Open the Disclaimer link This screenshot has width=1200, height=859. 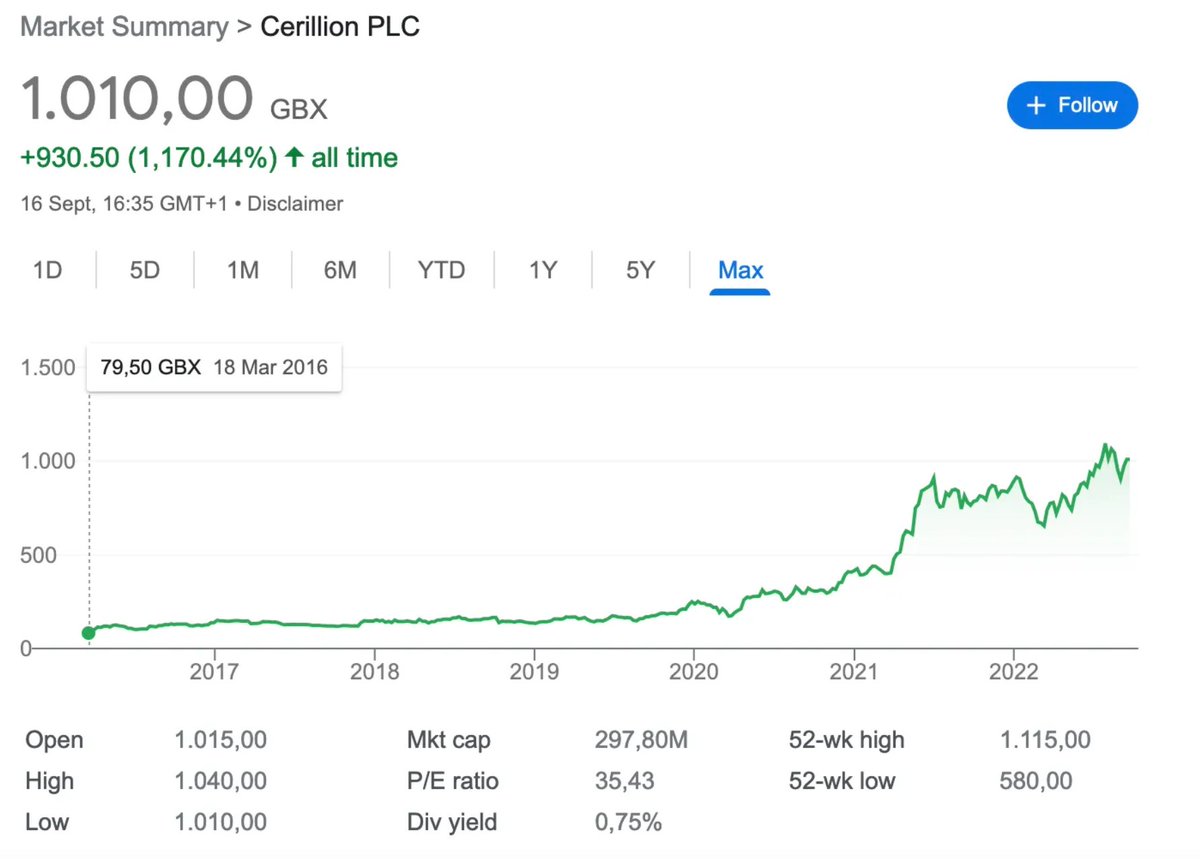[295, 204]
